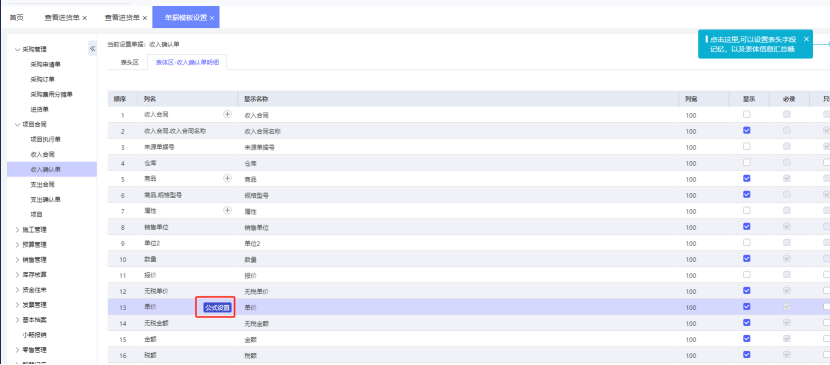Switch to the 首页 tab
This screenshot has width=830, height=365.
17,17
